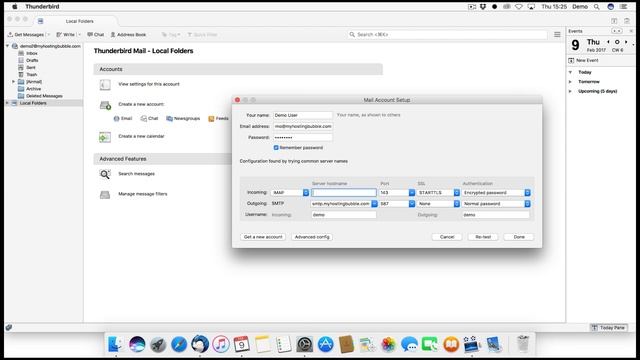Image resolution: width=640 pixels, height=360 pixels.
Task: Open Chat from the mail toolbar
Action: [96, 35]
